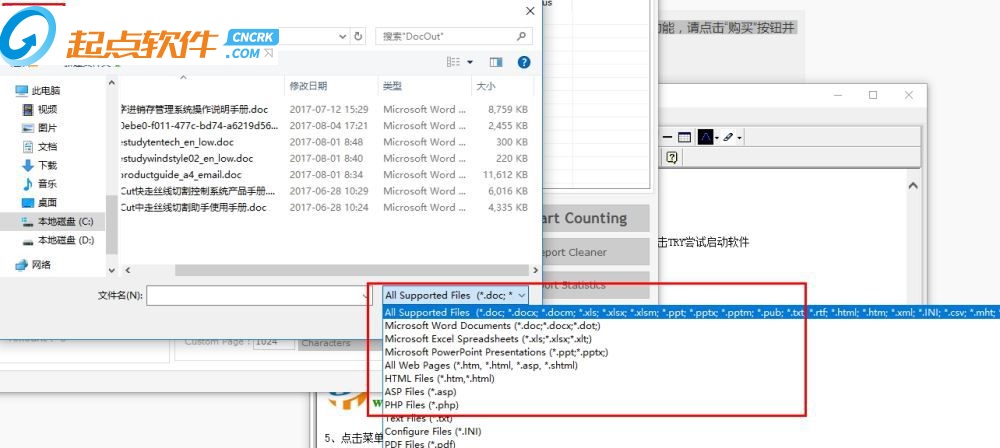Expand the file name combo box arrow

pos(363,296)
